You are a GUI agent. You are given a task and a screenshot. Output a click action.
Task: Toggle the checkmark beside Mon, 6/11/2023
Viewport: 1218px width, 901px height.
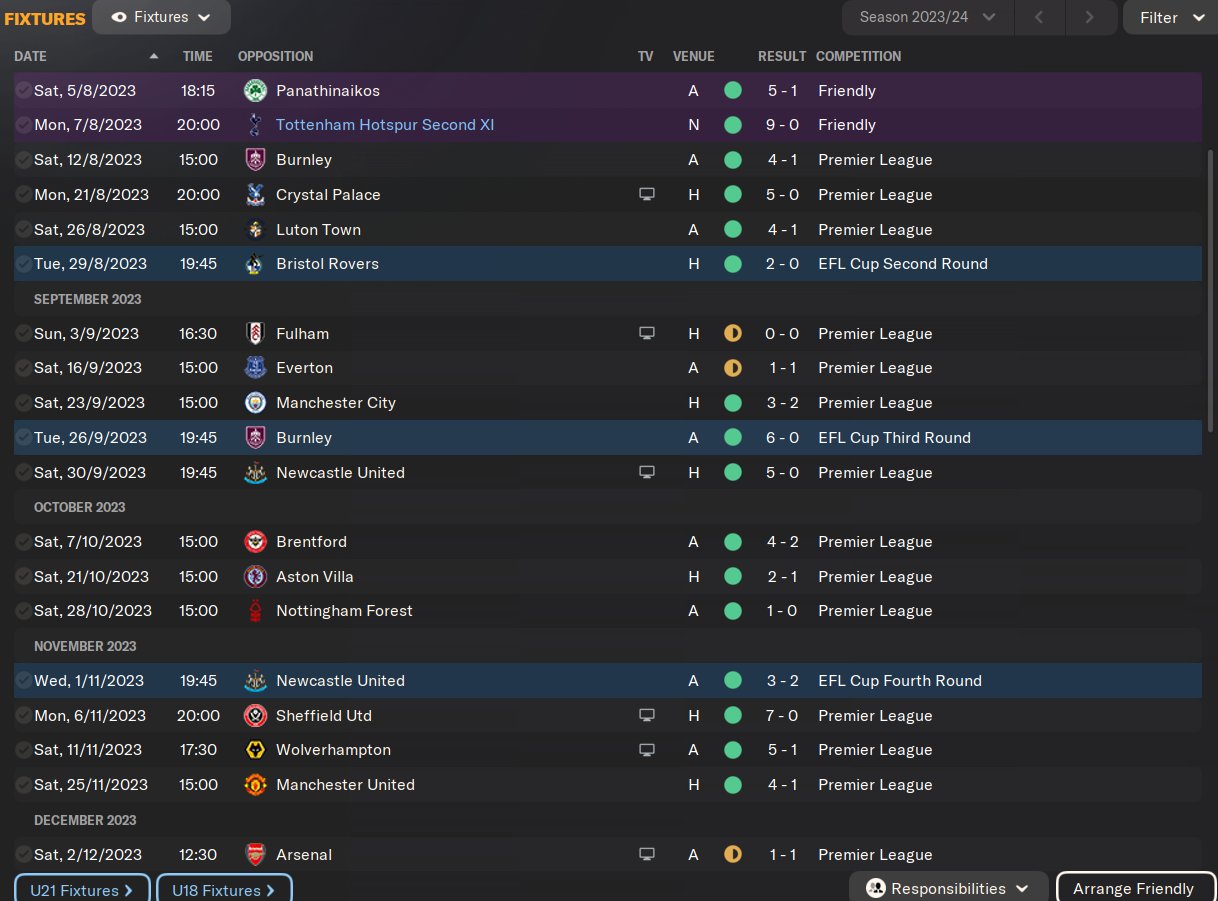pos(23,716)
